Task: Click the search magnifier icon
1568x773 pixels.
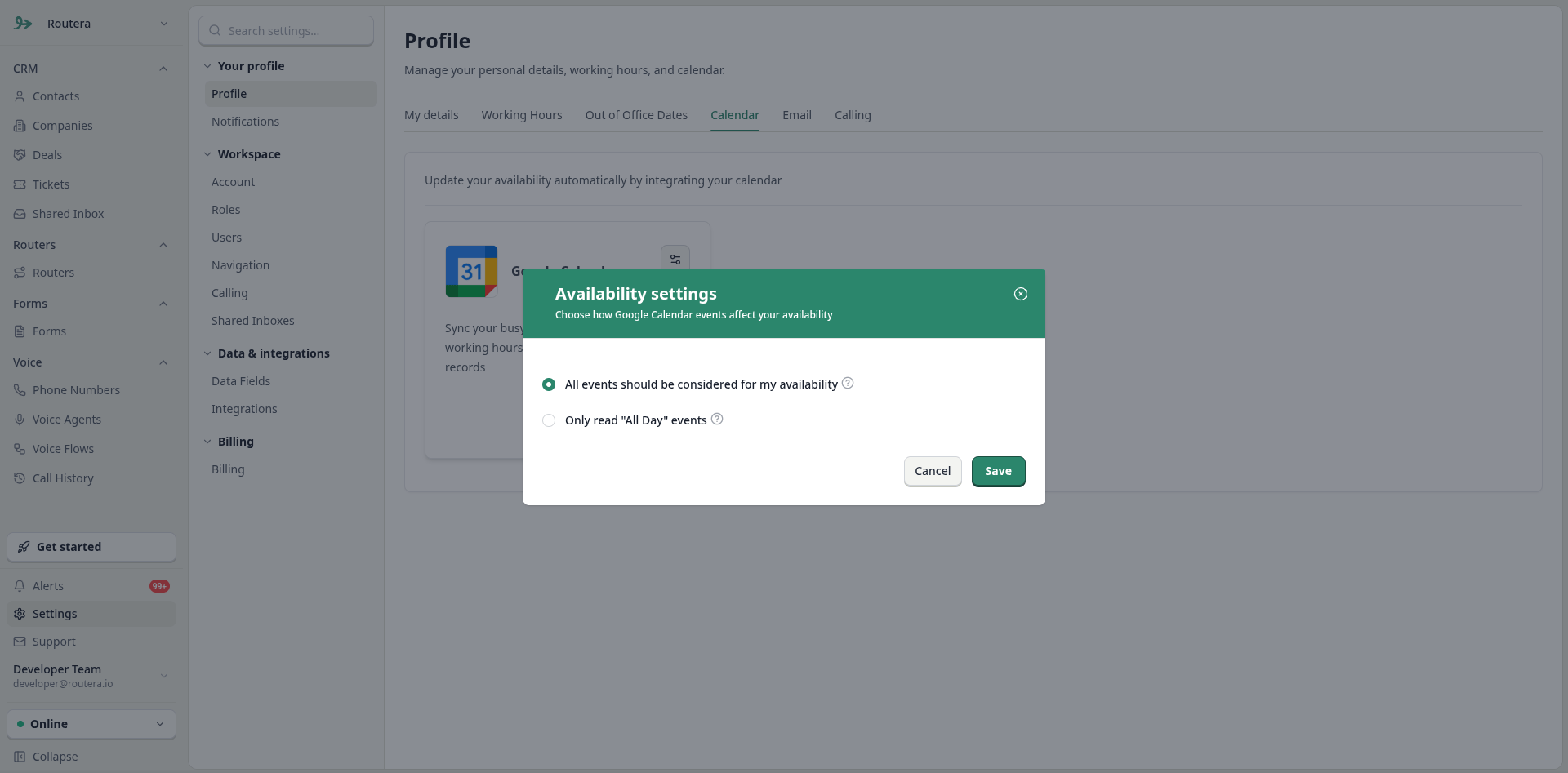Action: pos(215,31)
